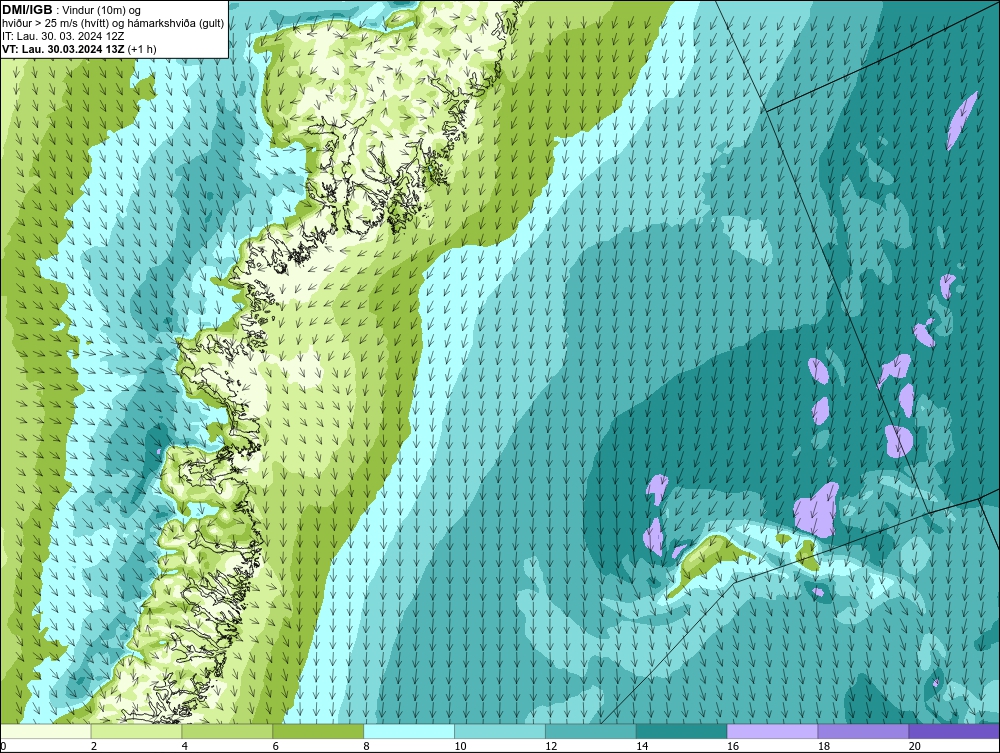Click the 2–4 m/s light green legend swatch
This screenshot has width=1000, height=753.
[136, 731]
